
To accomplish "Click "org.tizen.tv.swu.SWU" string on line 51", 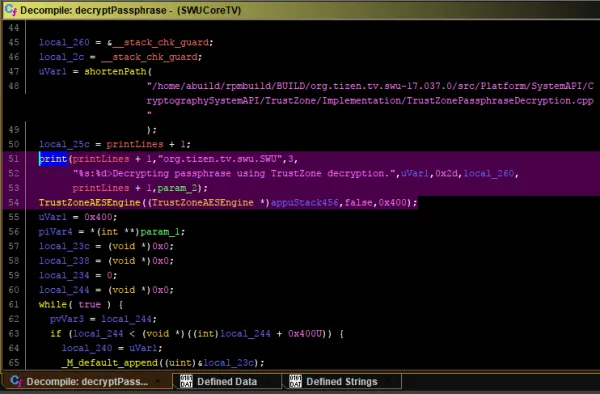I will click(220, 159).
